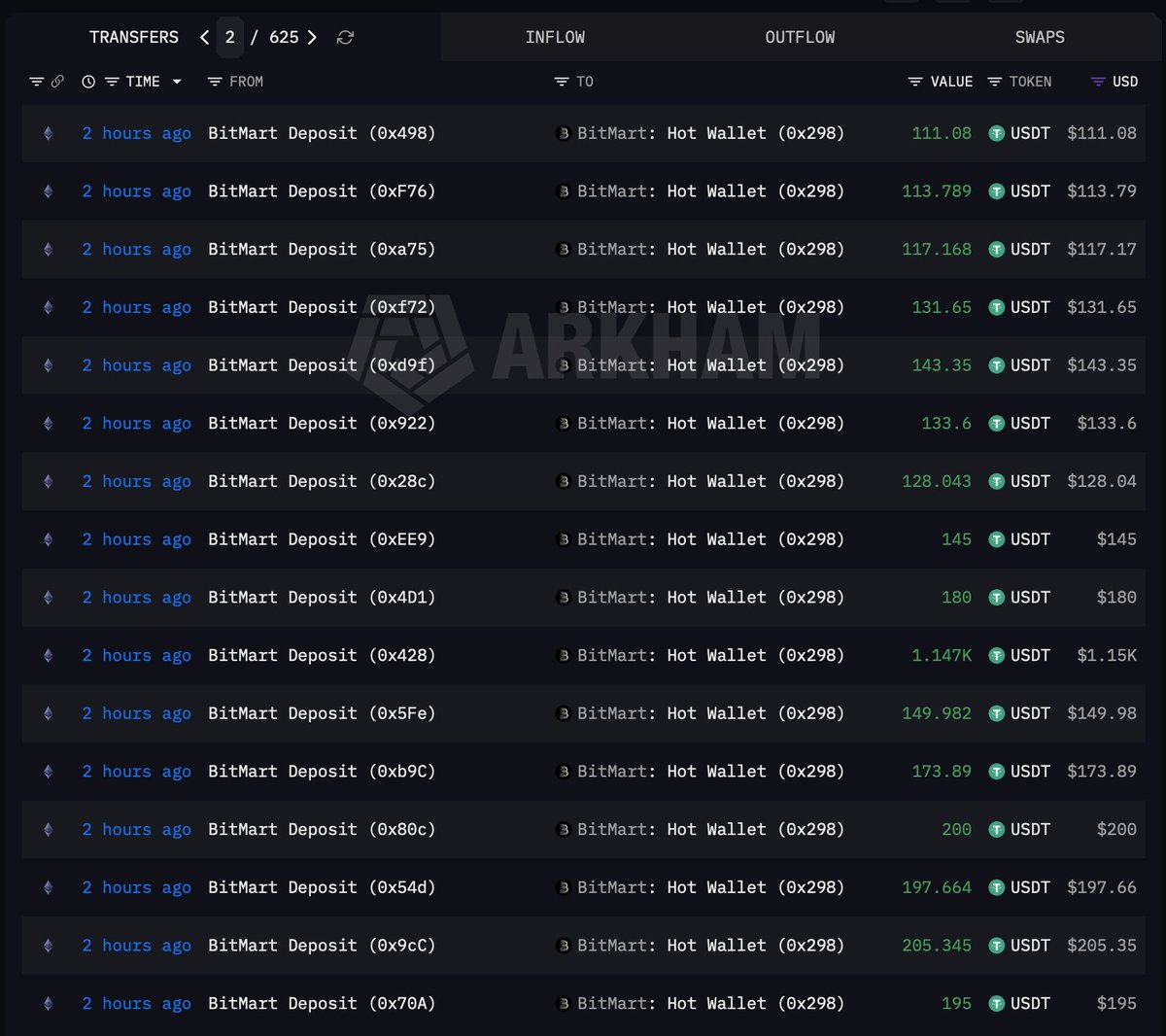Click Ethereum icon on 0x498 row
1166x1036 pixels.
(49, 133)
